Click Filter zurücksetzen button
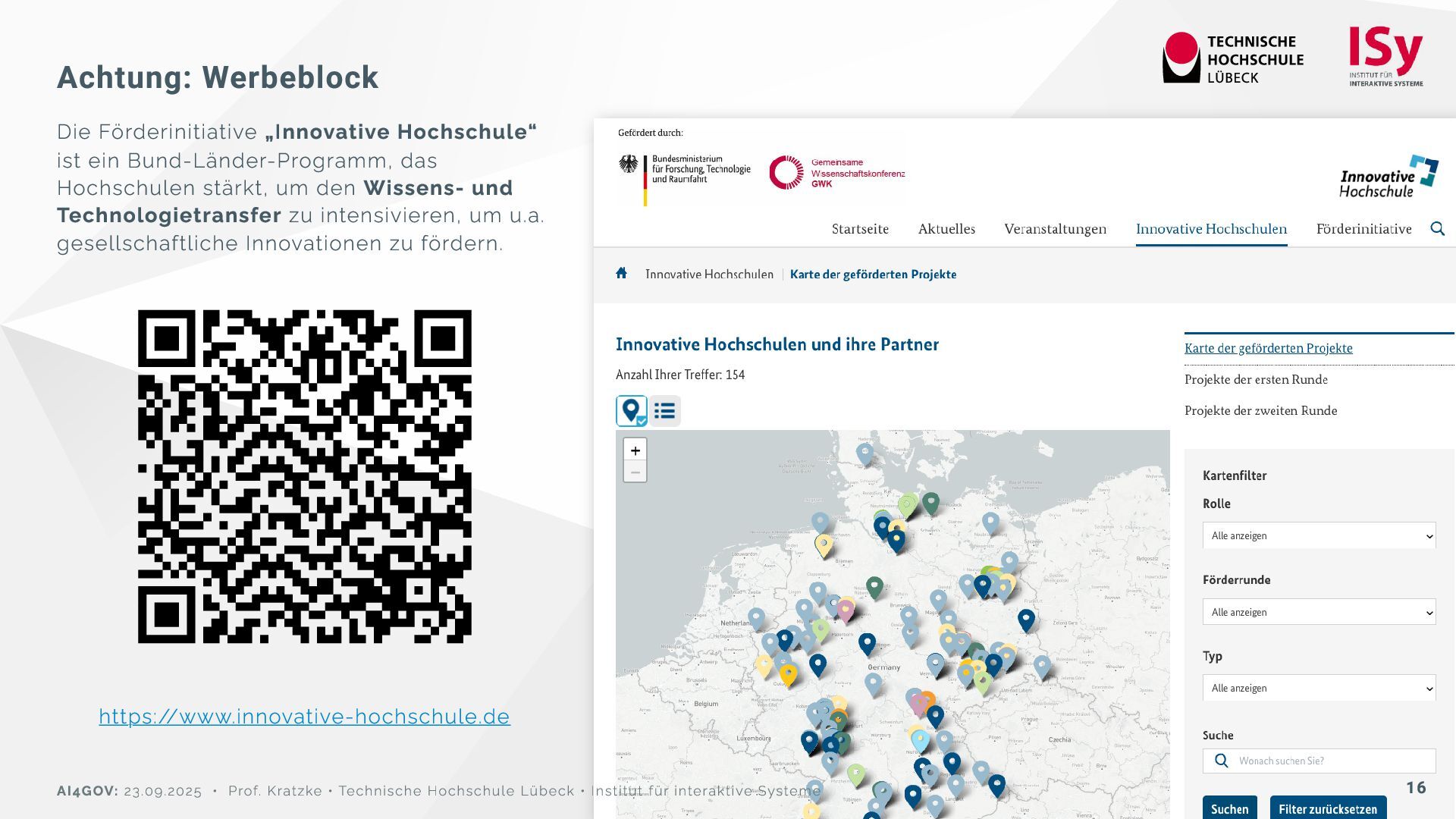1456x819 pixels. point(1327,808)
